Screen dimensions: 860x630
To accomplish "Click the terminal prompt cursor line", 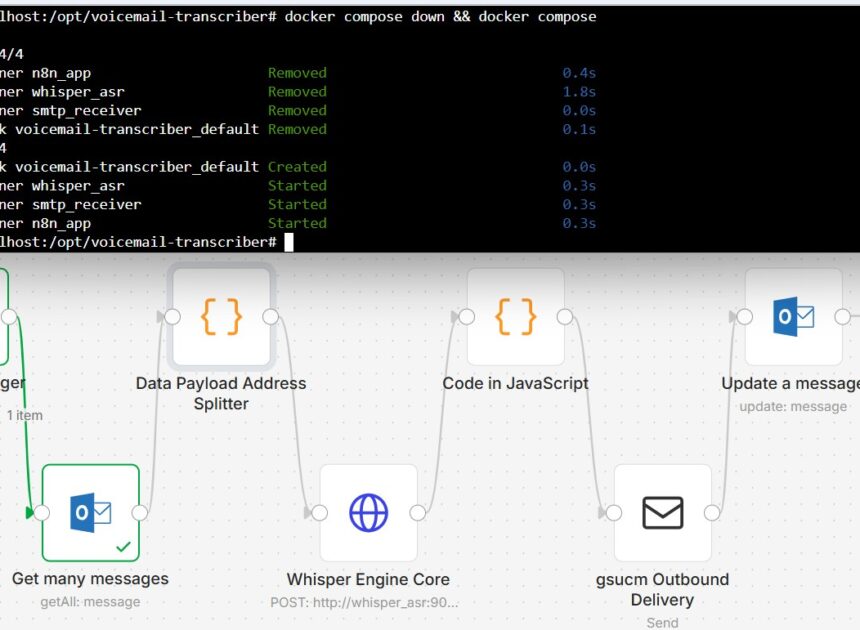I will [x=147, y=242].
